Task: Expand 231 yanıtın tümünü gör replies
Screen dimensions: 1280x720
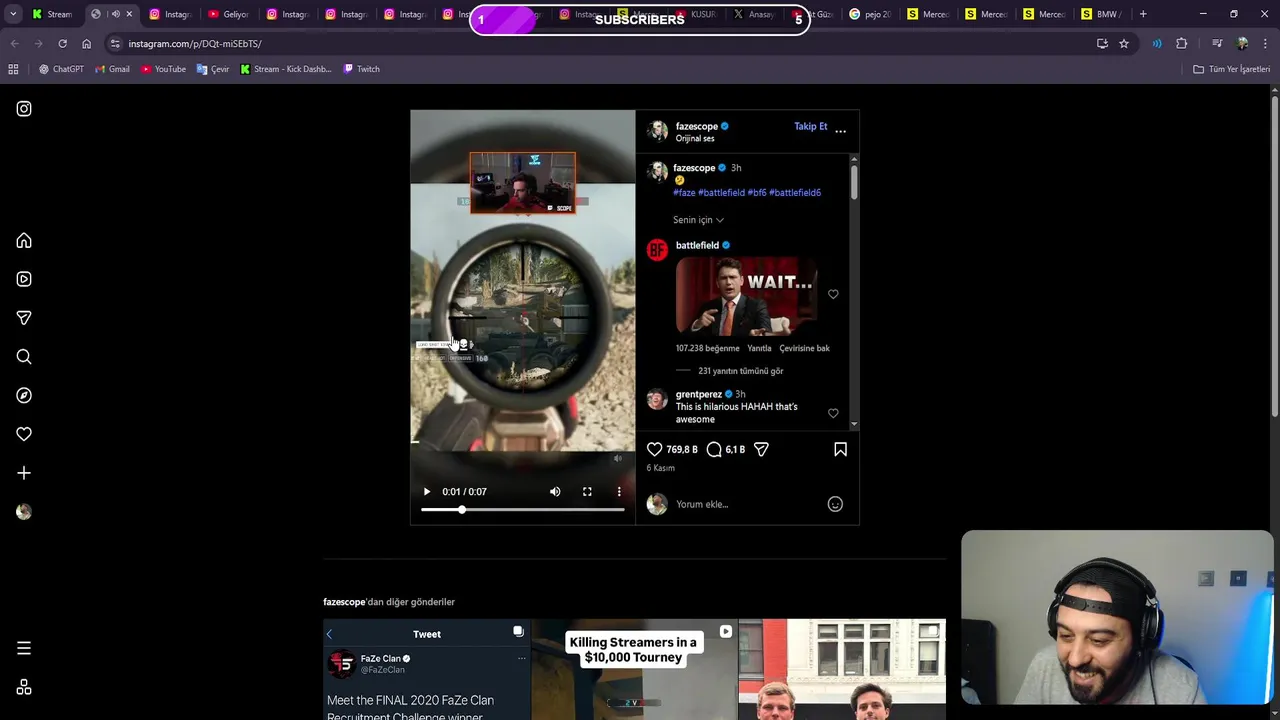Action: [740, 371]
